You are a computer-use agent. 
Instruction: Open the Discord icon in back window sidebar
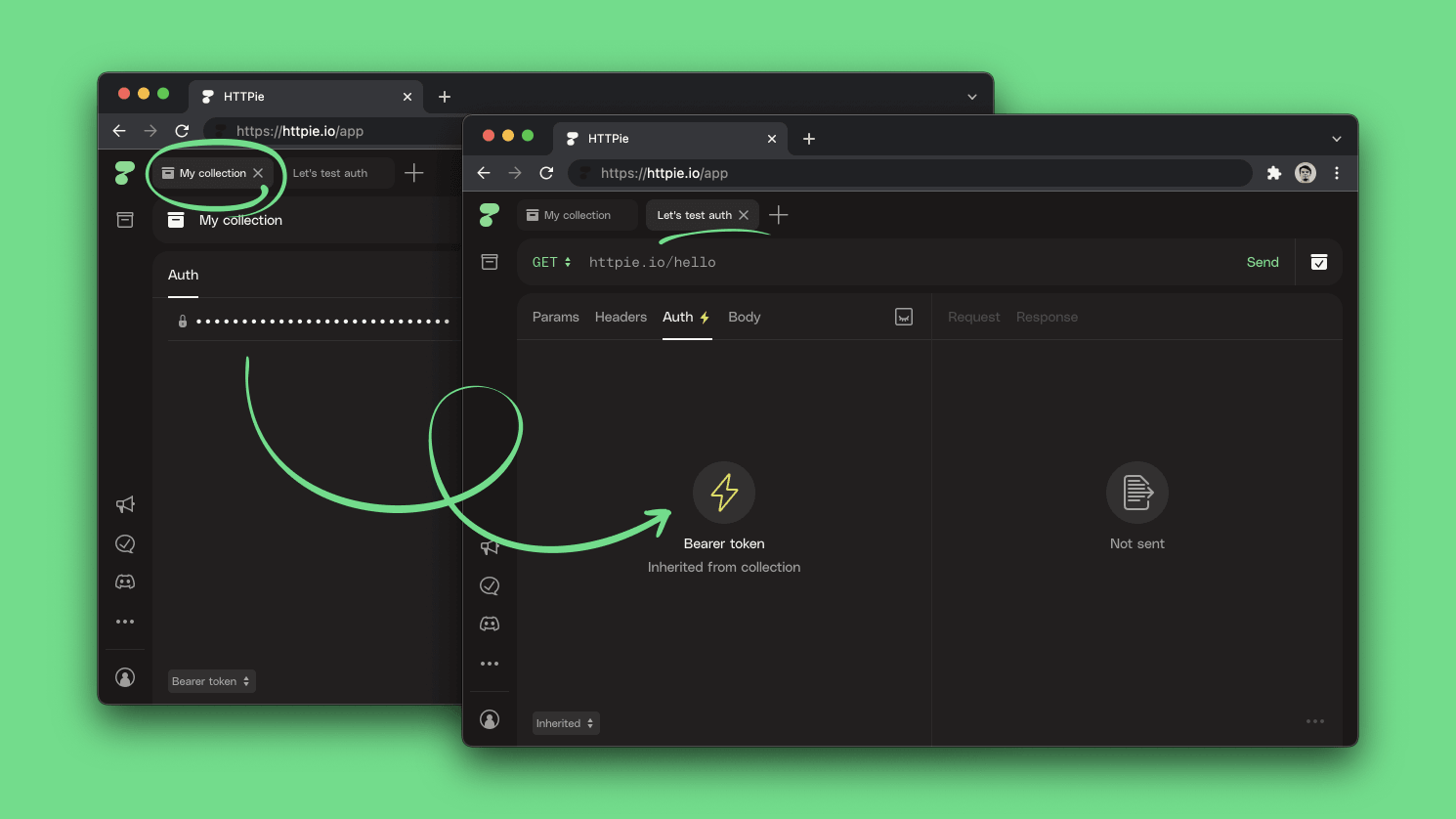[x=125, y=582]
